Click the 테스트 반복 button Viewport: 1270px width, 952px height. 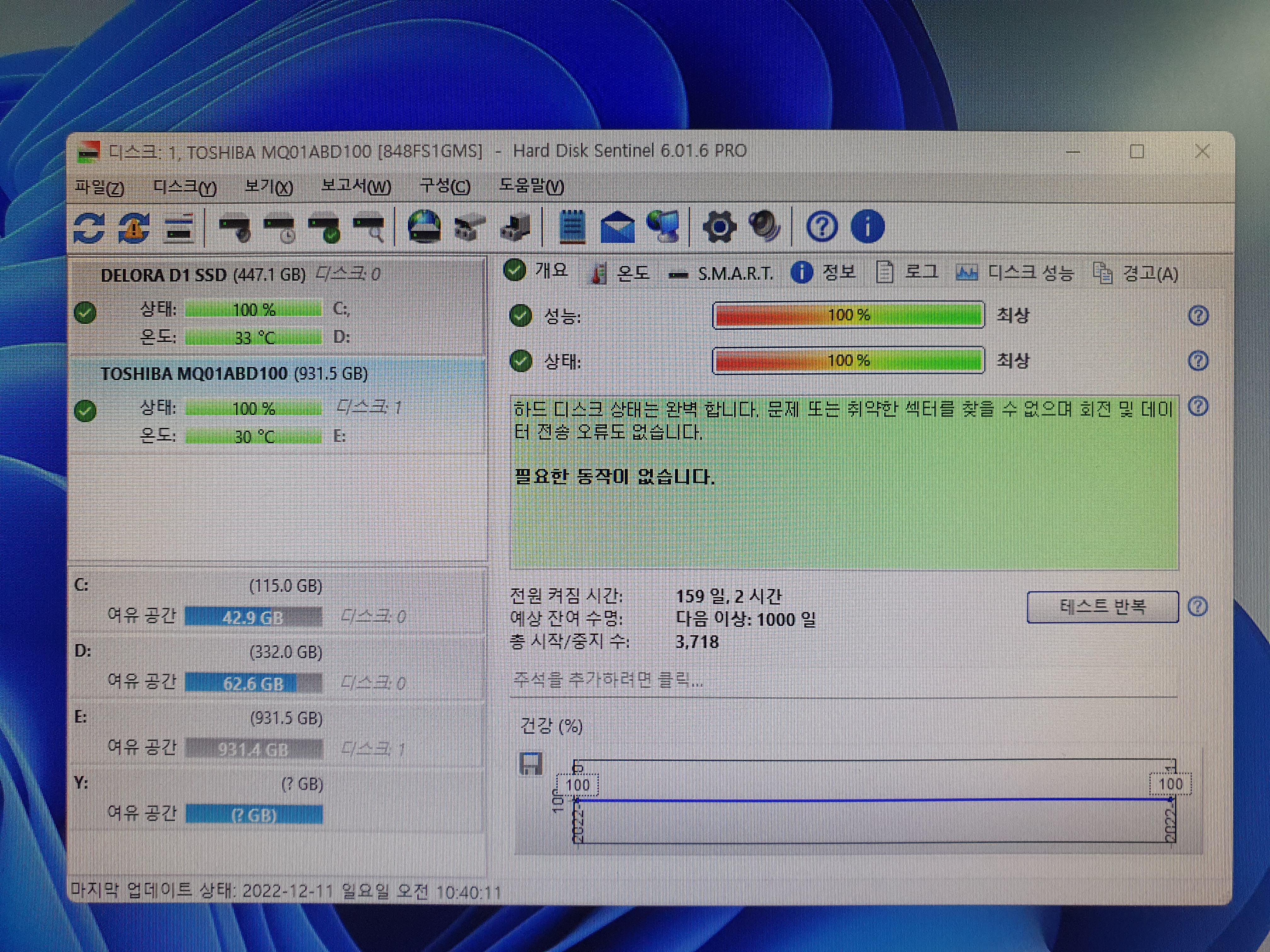click(x=1102, y=607)
